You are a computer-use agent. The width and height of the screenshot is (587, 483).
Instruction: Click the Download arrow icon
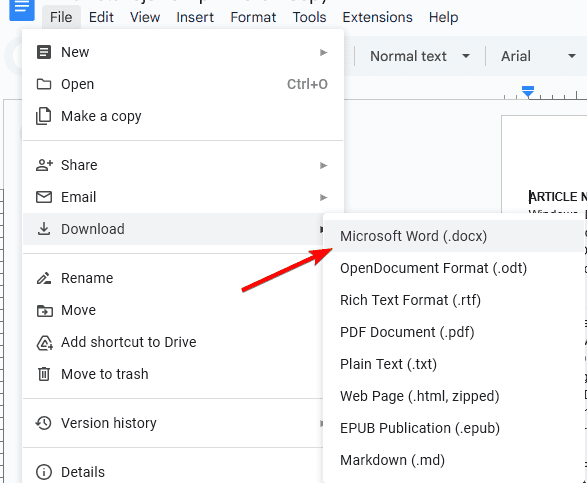tap(44, 229)
